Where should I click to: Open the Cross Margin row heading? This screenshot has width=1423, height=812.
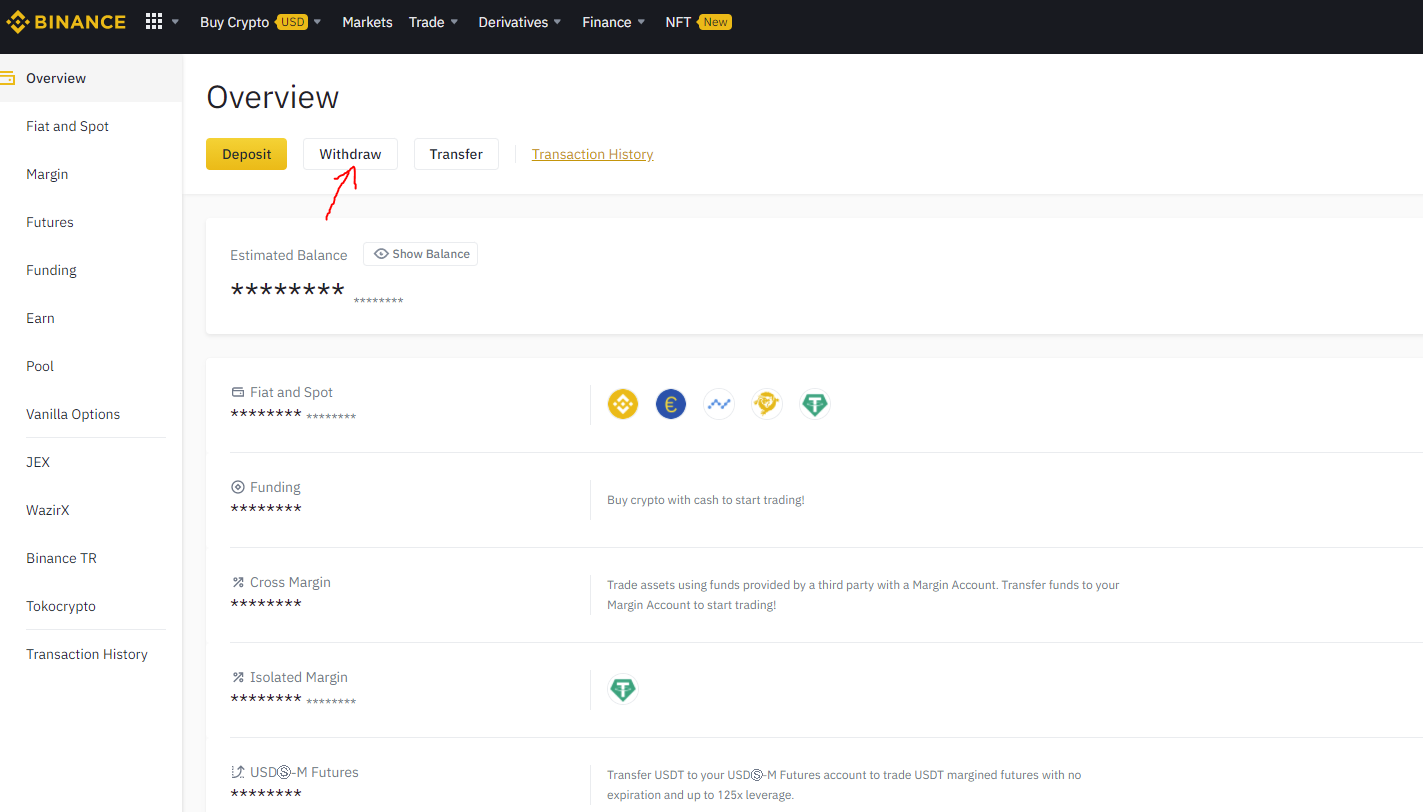[290, 582]
